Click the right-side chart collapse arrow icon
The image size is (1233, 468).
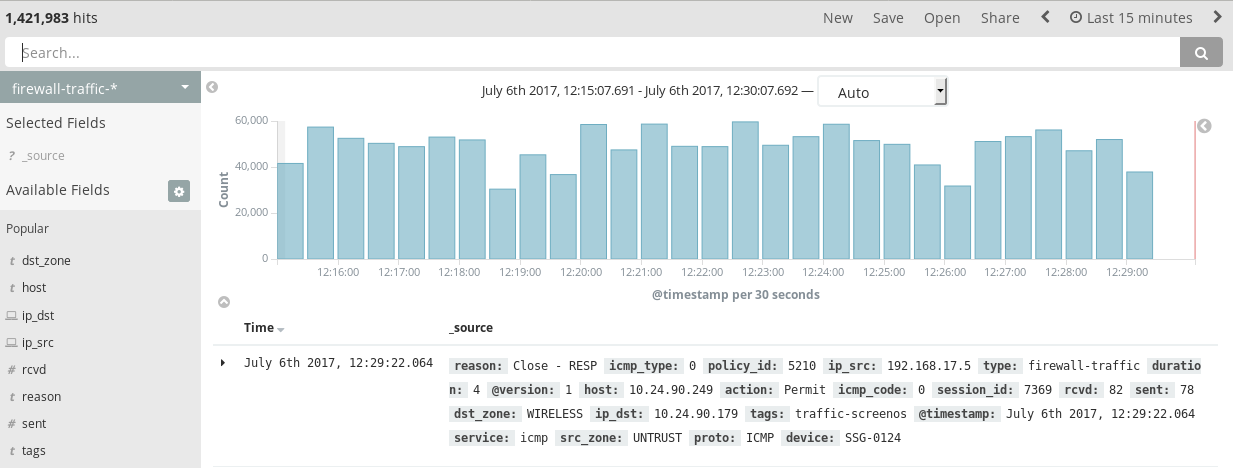pos(1204,126)
